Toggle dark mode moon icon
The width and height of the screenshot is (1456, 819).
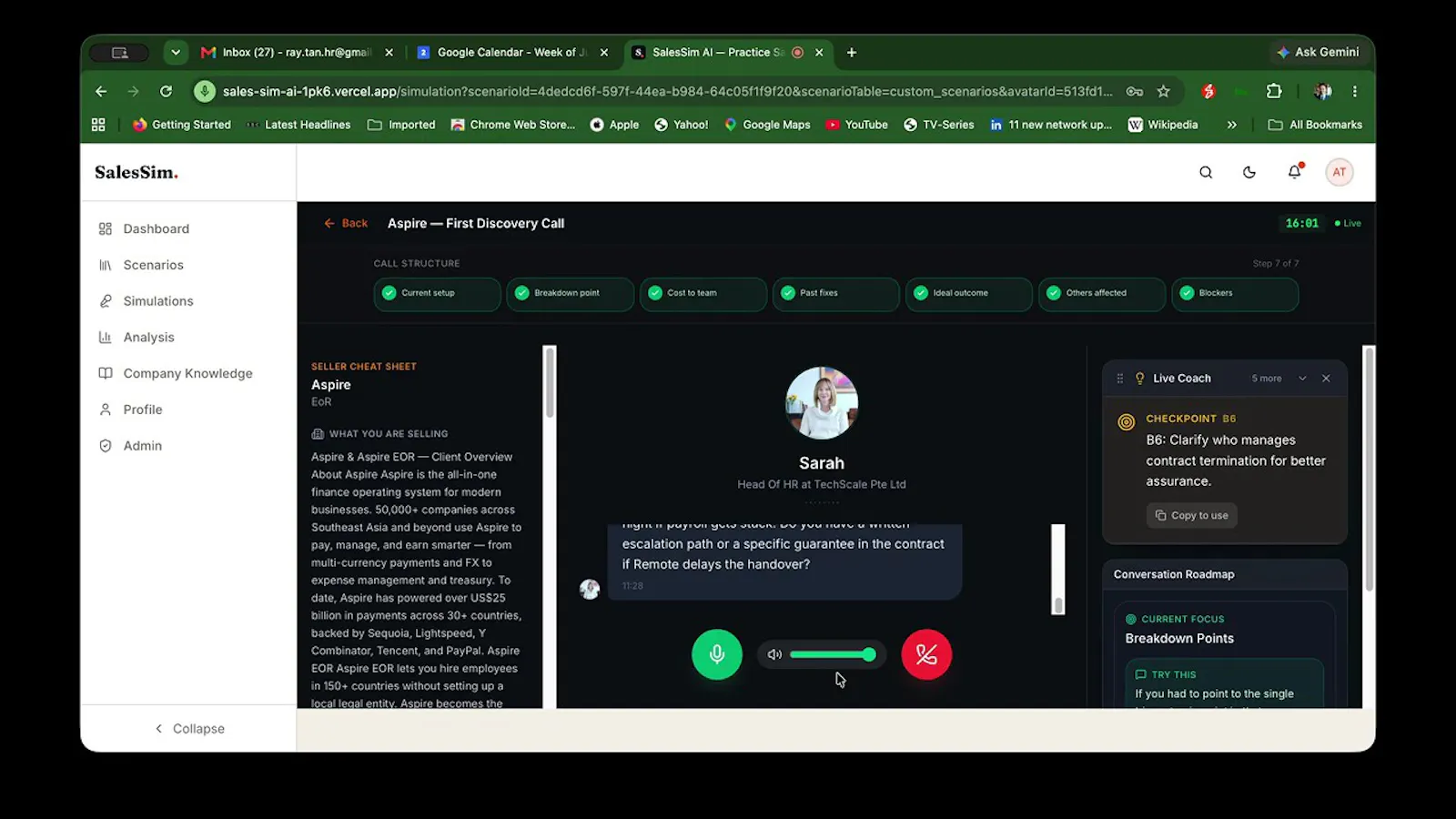click(1249, 172)
